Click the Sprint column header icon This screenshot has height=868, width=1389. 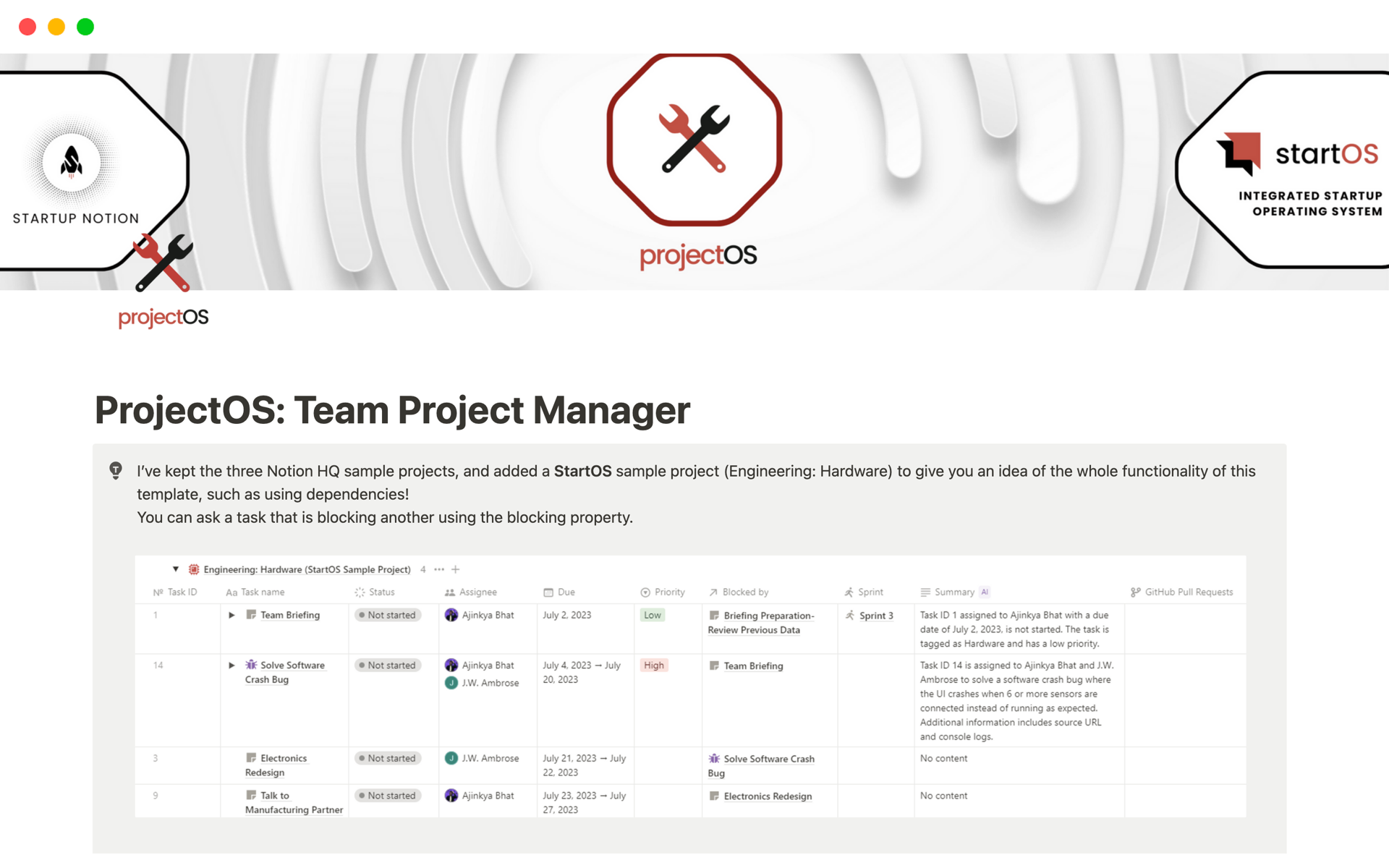pos(850,592)
